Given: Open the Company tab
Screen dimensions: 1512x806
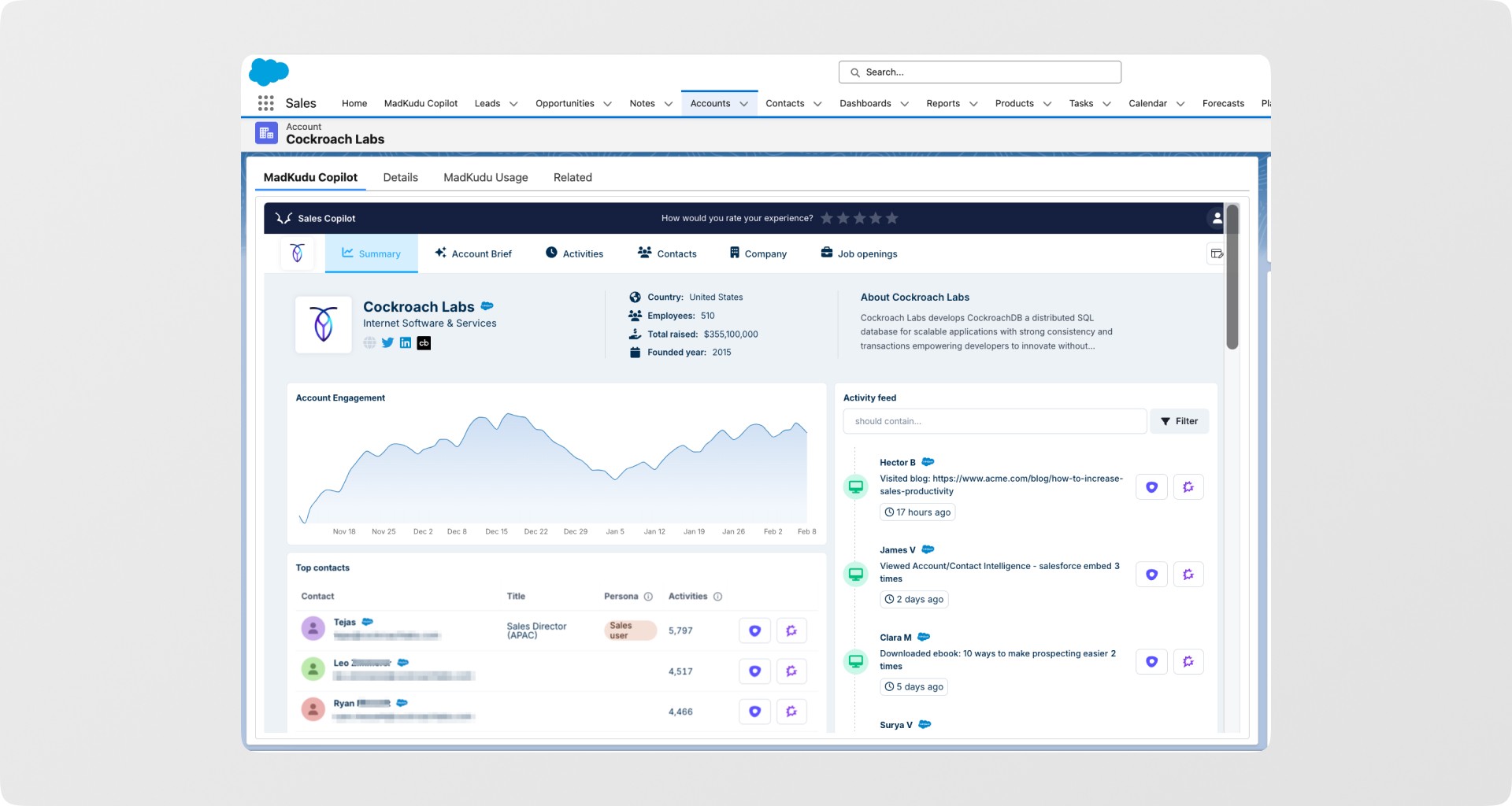Looking at the screenshot, I should point(758,253).
